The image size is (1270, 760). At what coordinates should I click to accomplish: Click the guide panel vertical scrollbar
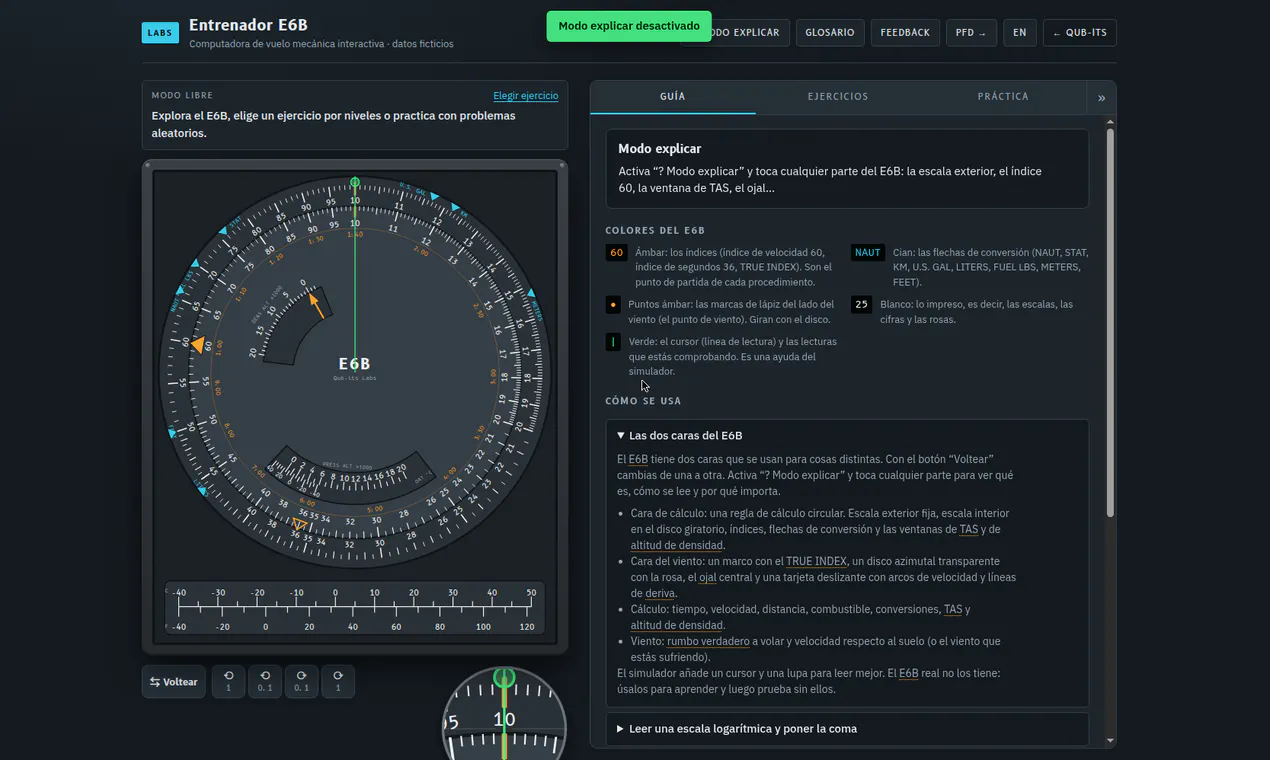1110,322
